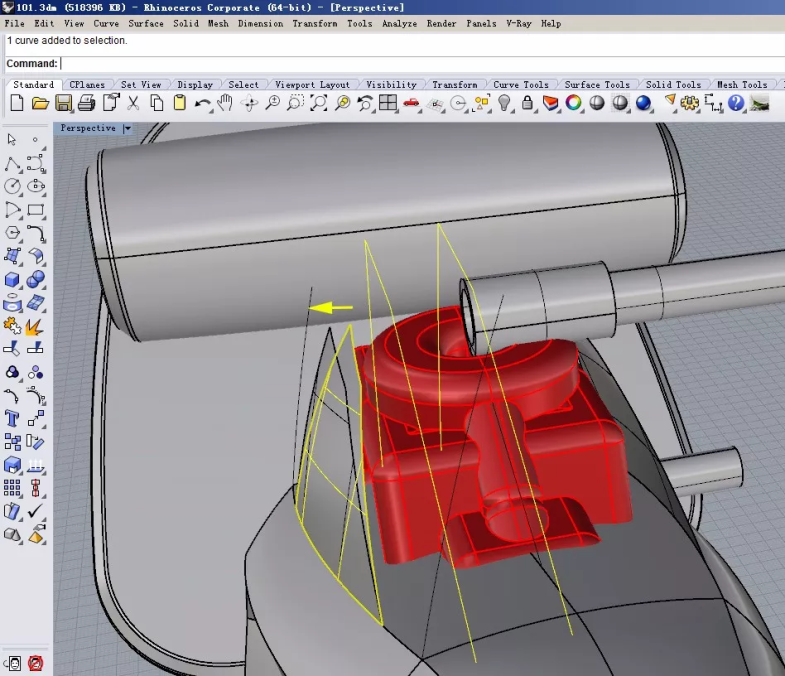Click the Pan view hand icon
This screenshot has height=676, width=785.
(225, 103)
